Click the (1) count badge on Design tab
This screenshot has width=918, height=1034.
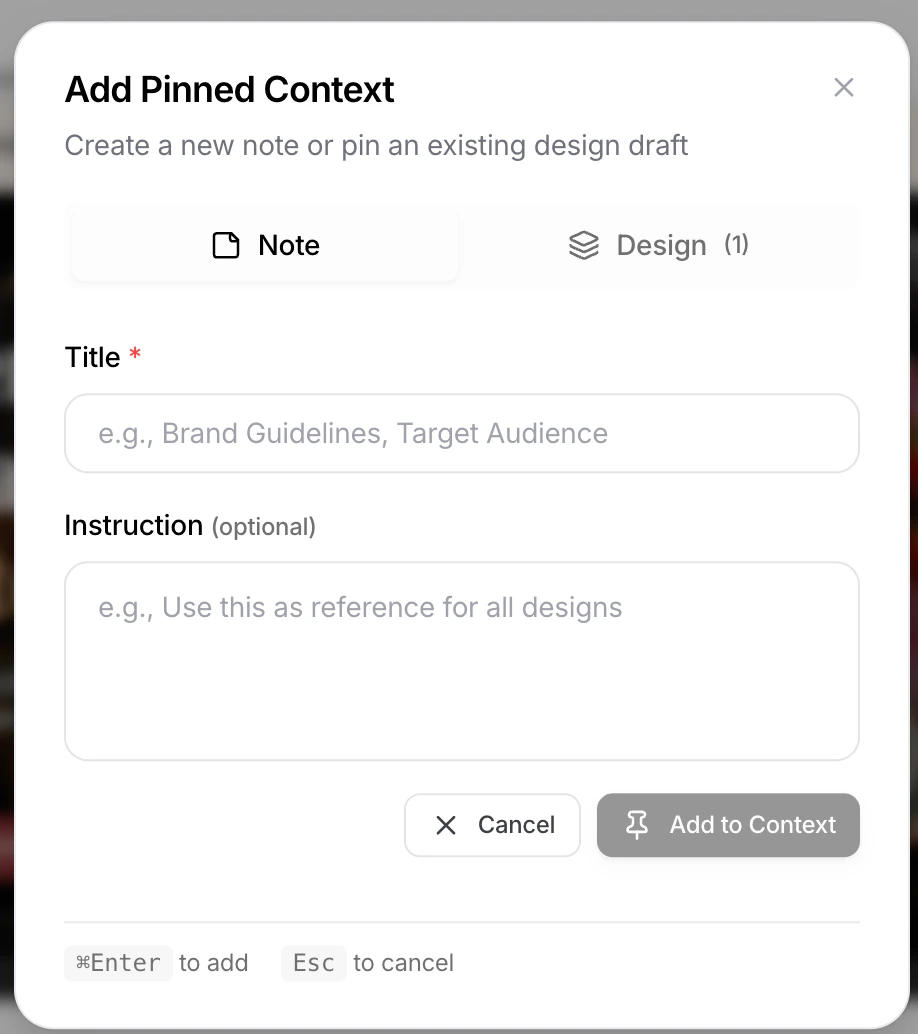pyautogui.click(x=736, y=245)
